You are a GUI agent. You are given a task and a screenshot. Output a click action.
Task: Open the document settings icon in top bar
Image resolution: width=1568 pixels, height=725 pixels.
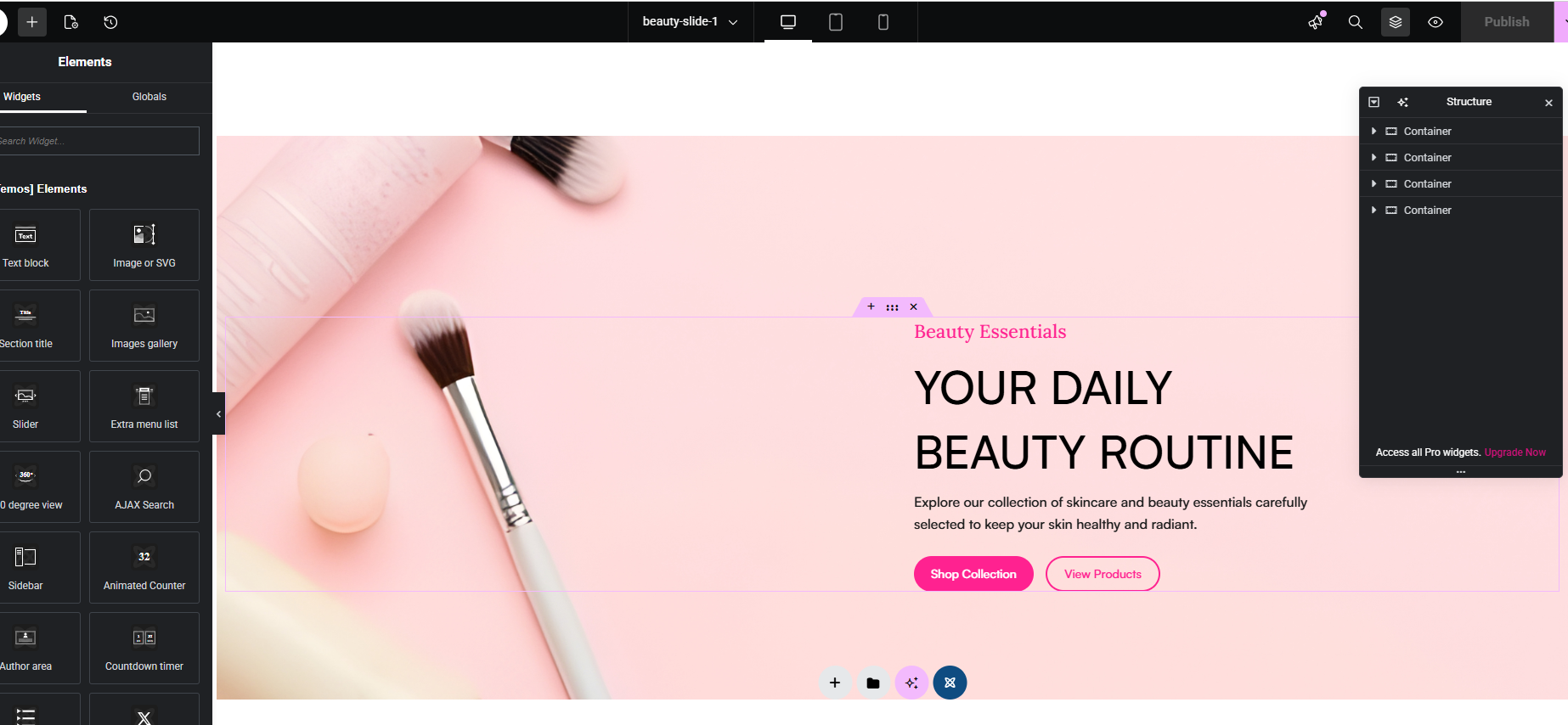(71, 22)
